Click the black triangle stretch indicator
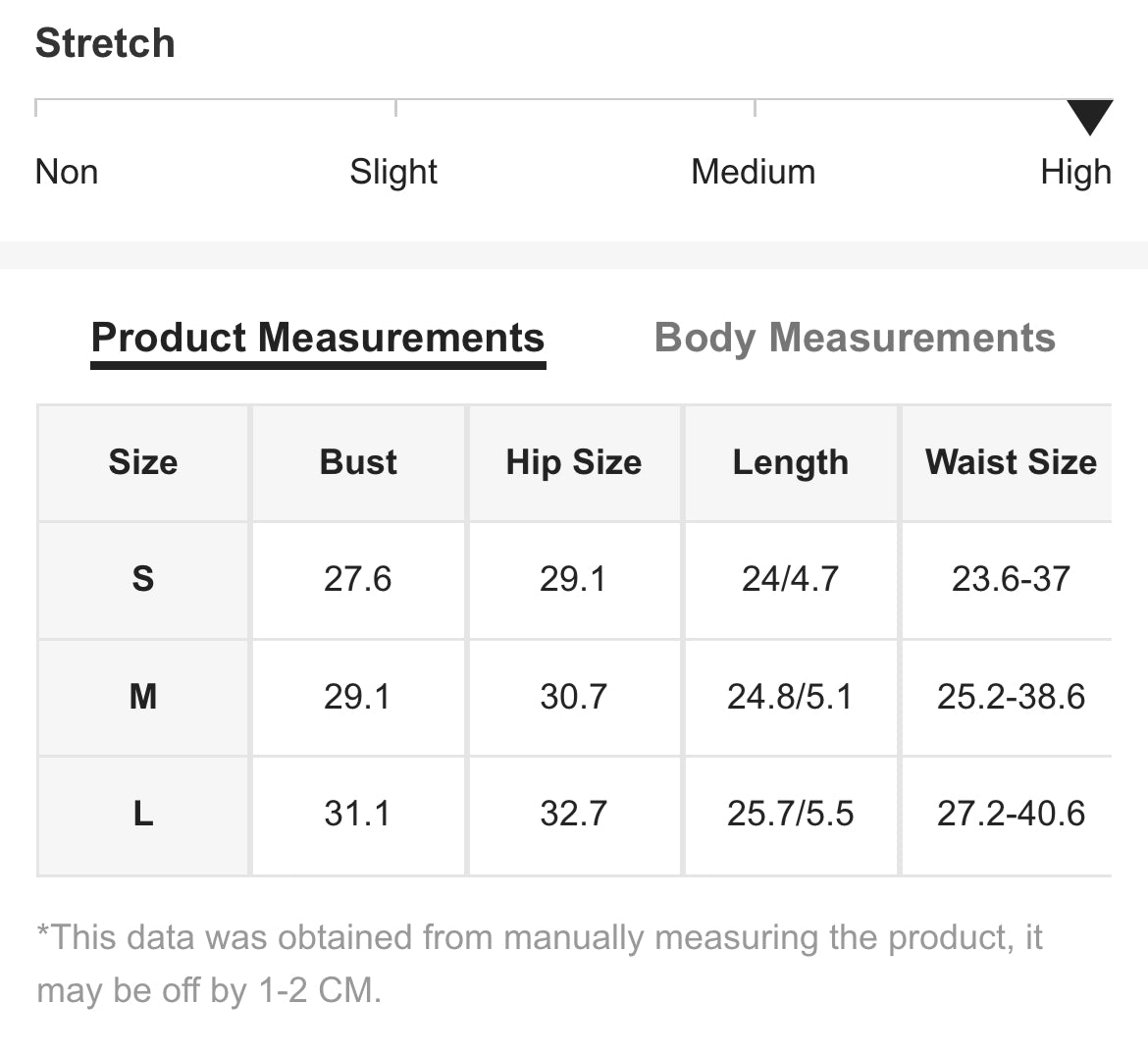 pos(1089,117)
